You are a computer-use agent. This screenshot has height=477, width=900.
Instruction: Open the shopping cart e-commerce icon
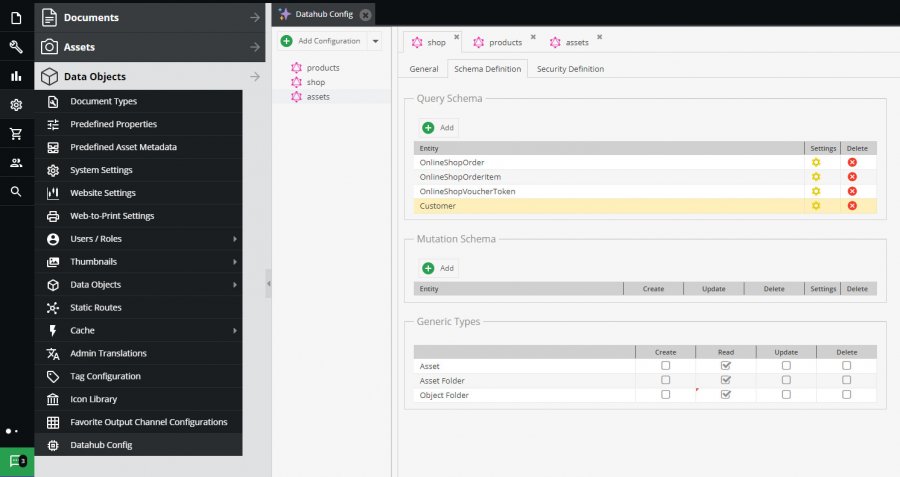coord(16,134)
